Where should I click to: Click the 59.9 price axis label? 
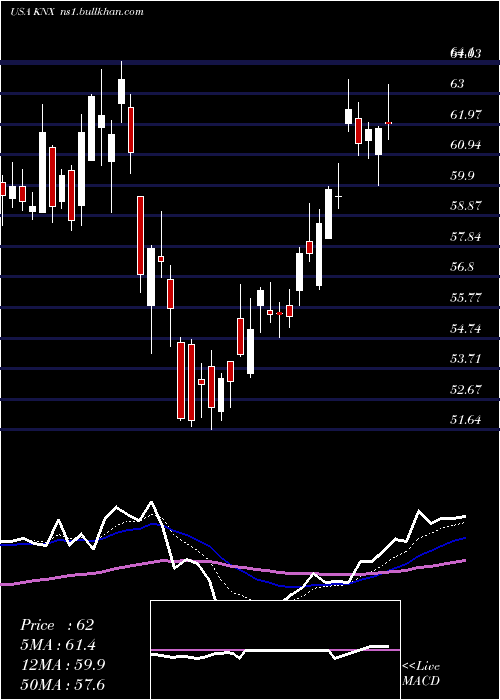tap(462, 175)
